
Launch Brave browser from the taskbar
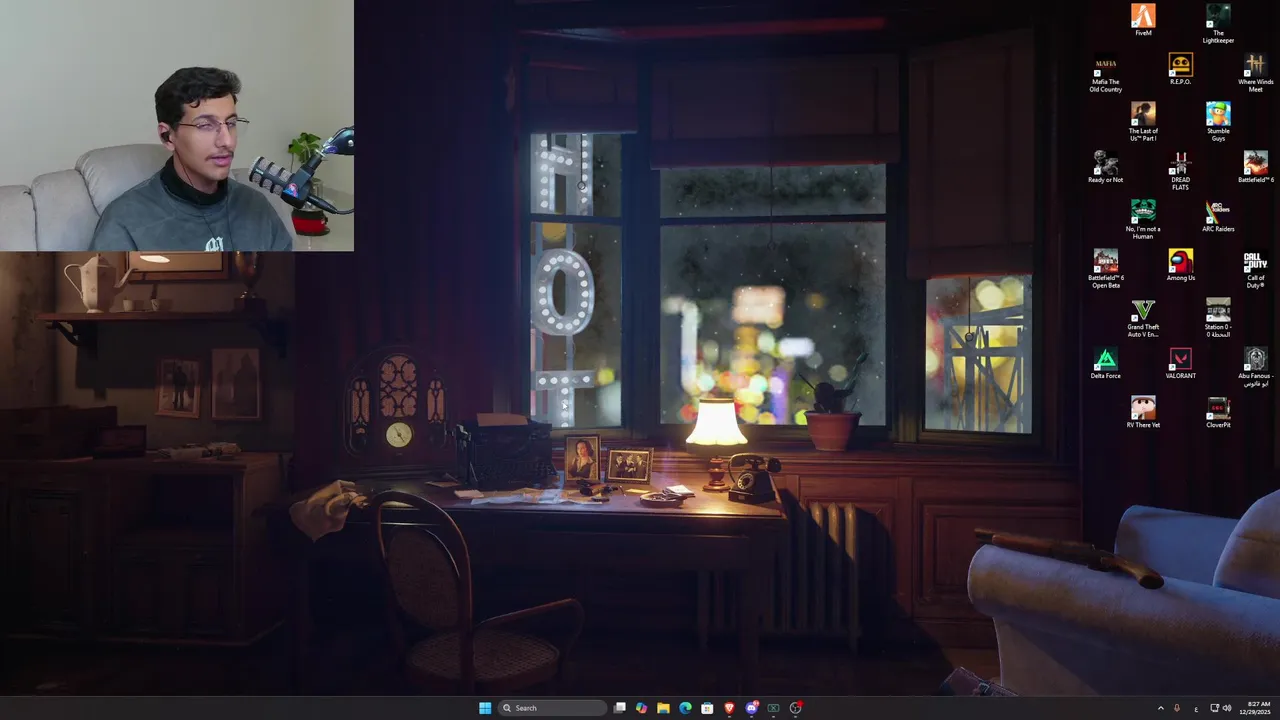tap(729, 708)
